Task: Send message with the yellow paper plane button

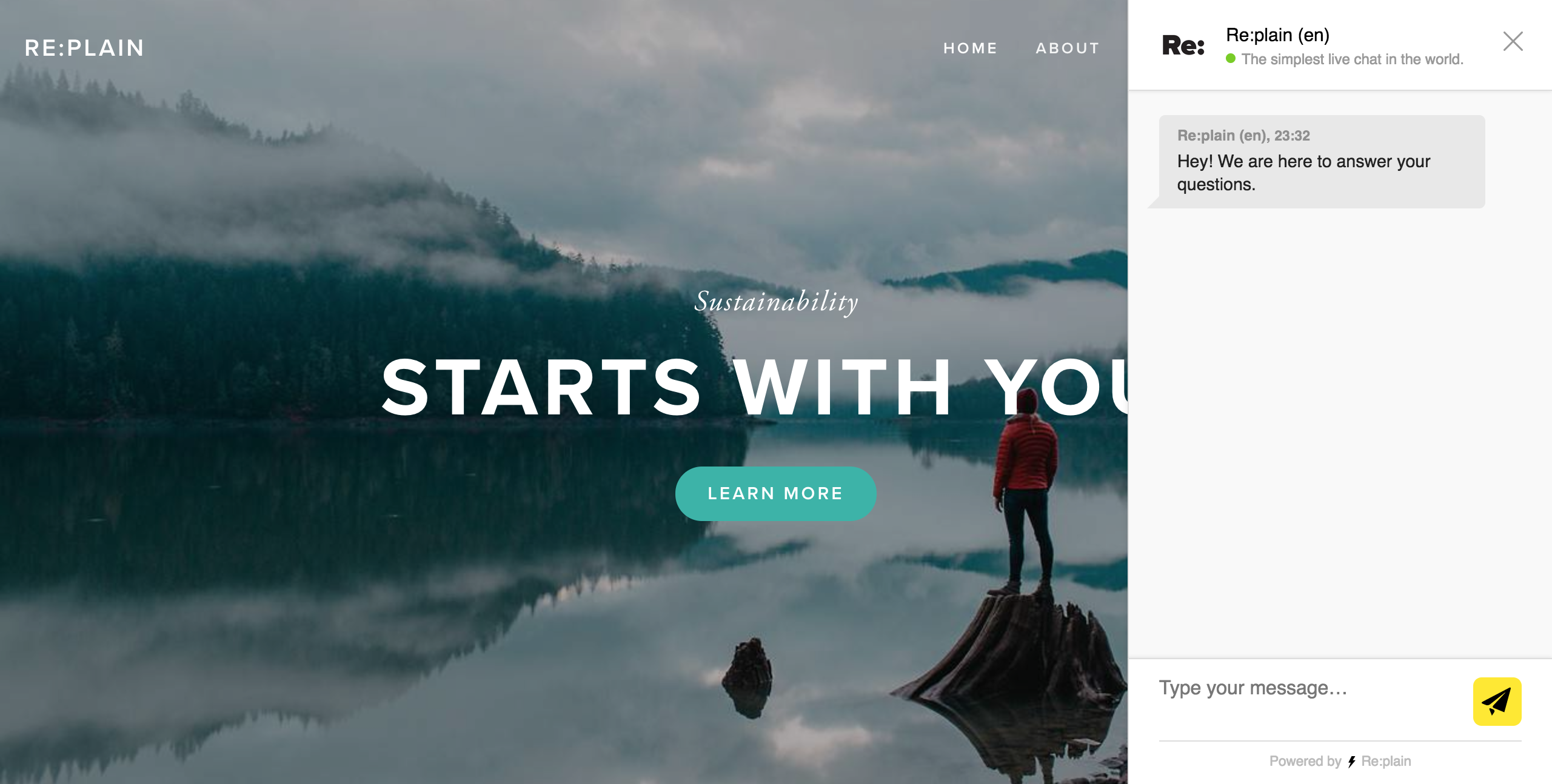Action: pyautogui.click(x=1497, y=701)
